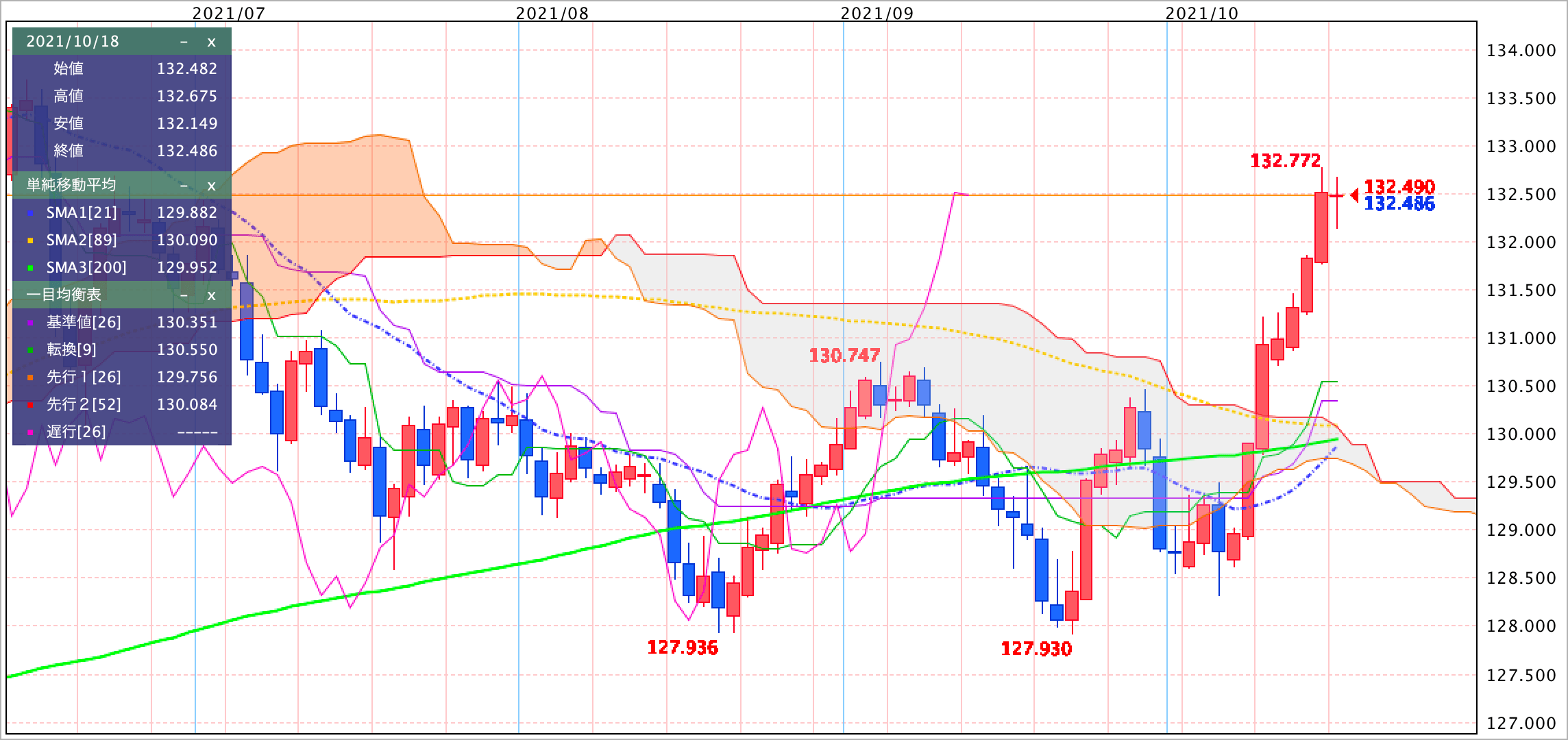
Task: Click the 転換[9] green color marker
Action: tap(29, 351)
